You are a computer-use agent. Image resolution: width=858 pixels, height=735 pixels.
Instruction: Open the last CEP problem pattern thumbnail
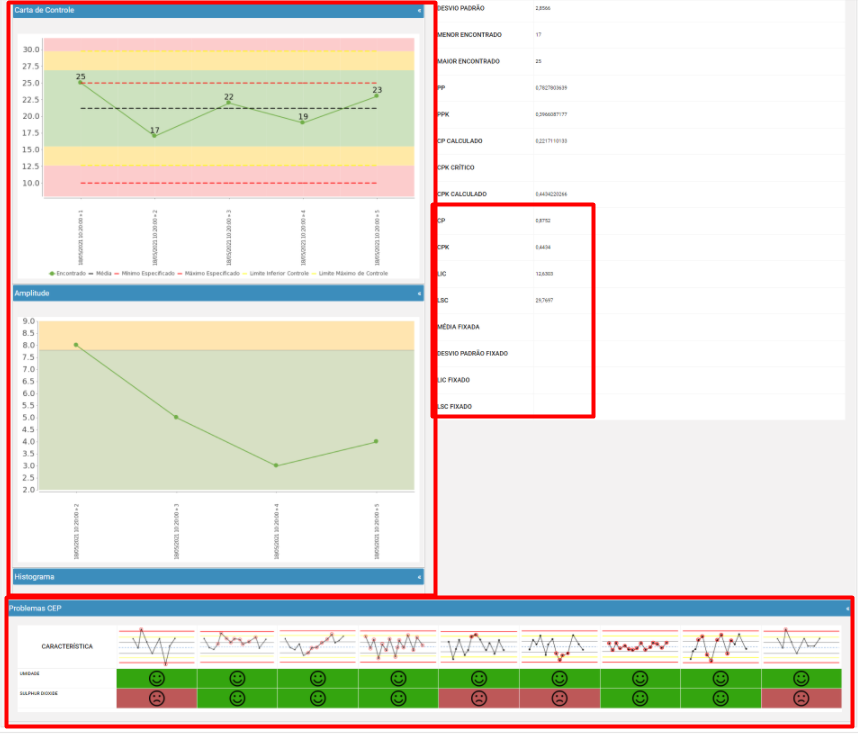[802, 647]
